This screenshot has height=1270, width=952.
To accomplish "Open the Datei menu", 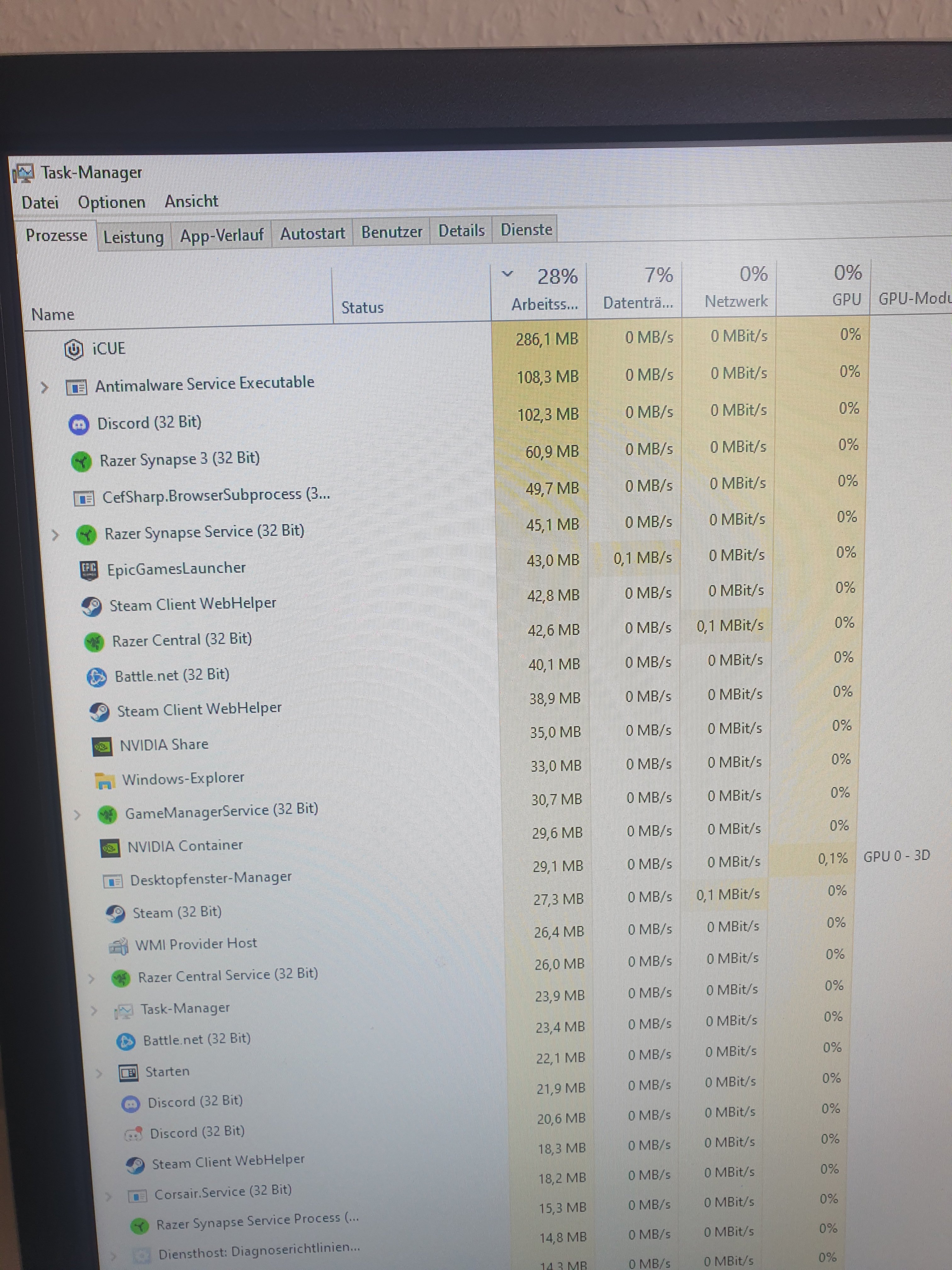I will pyautogui.click(x=40, y=203).
